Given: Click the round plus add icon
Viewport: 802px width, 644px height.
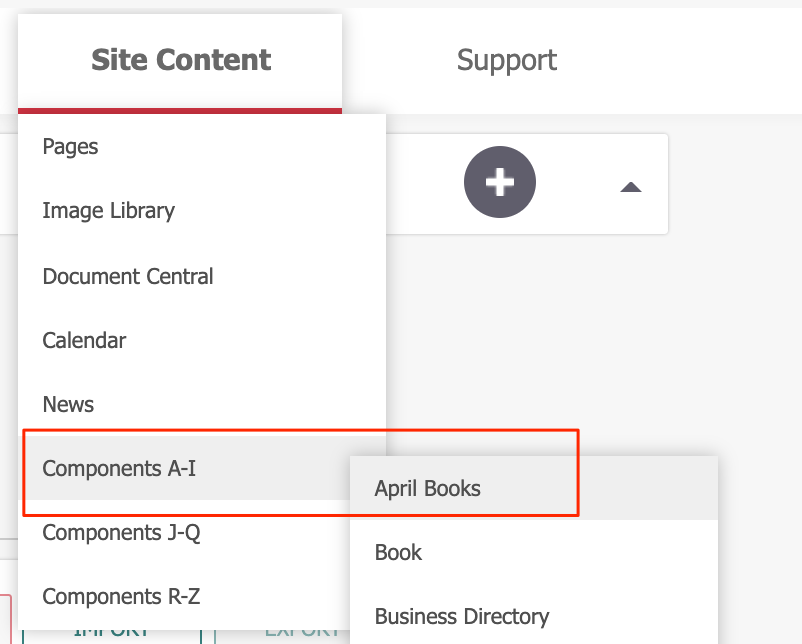Looking at the screenshot, I should [x=500, y=183].
